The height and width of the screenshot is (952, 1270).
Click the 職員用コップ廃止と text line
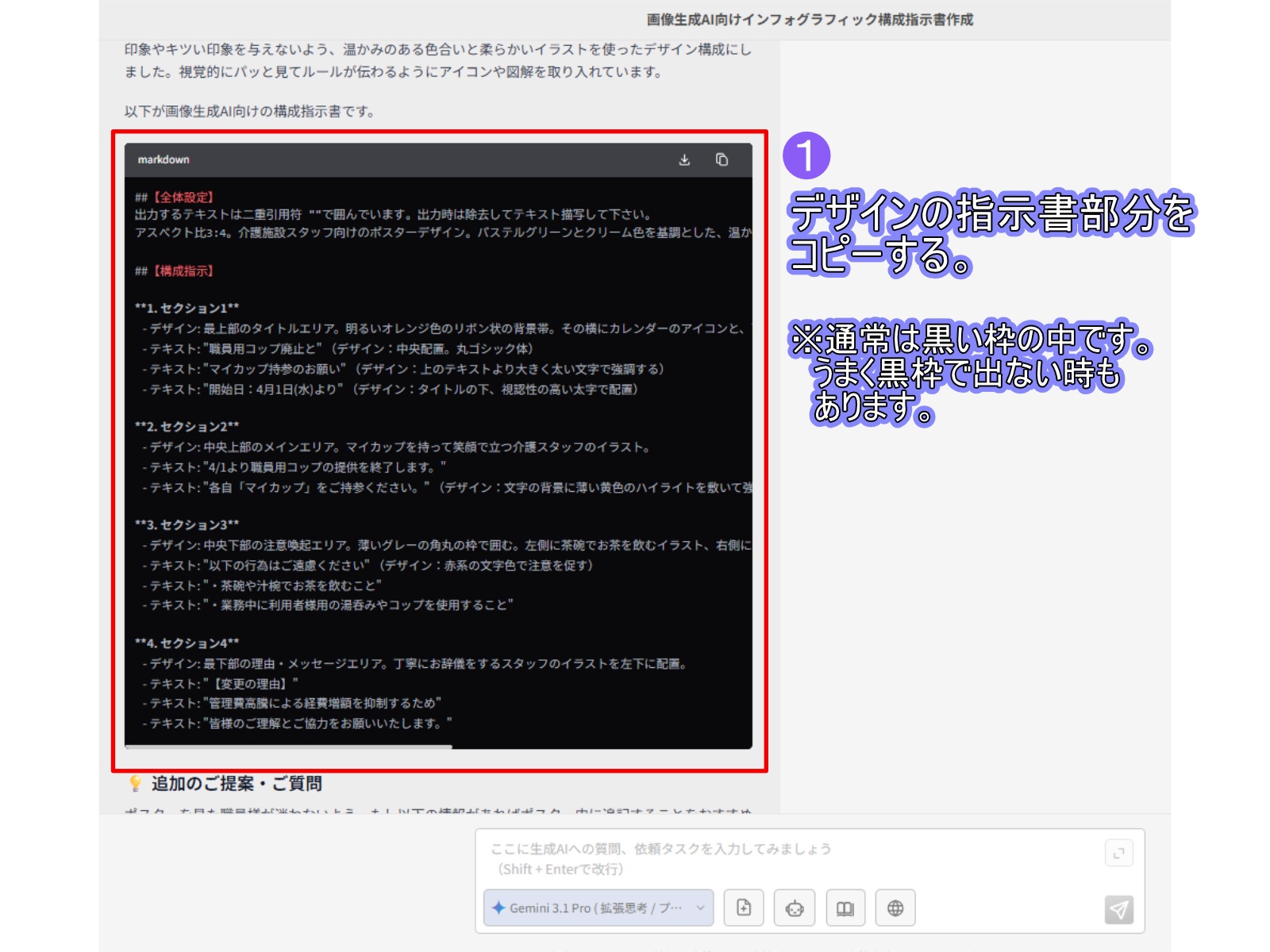tap(338, 349)
